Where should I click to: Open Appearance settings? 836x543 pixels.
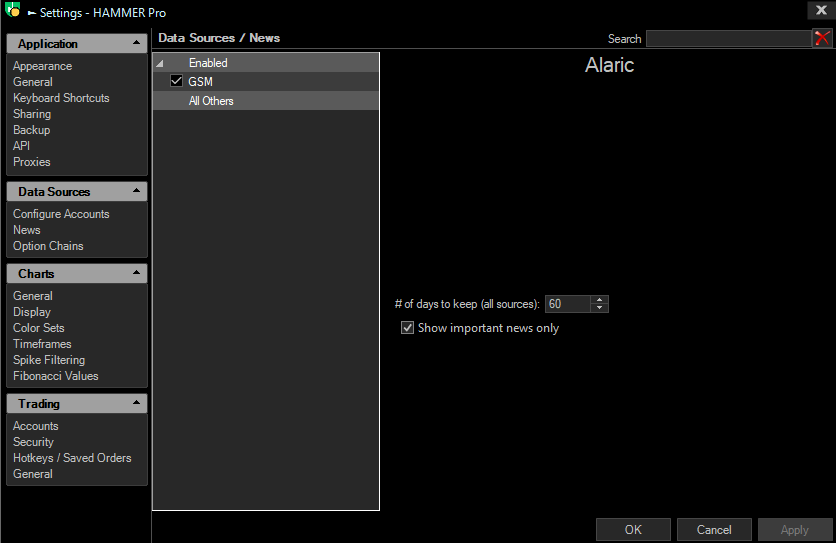pyautogui.click(x=43, y=66)
